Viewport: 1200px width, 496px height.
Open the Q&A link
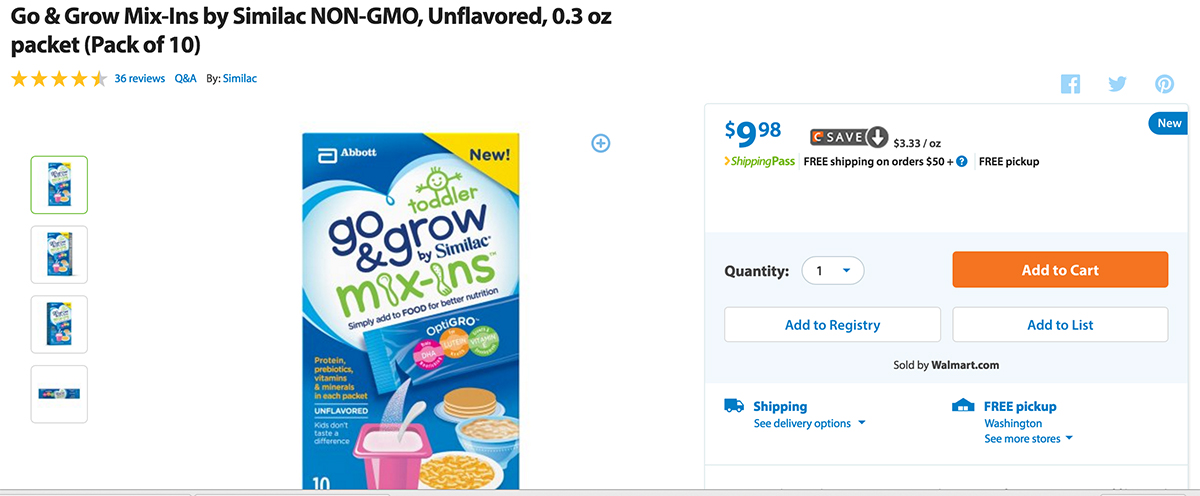pos(185,78)
